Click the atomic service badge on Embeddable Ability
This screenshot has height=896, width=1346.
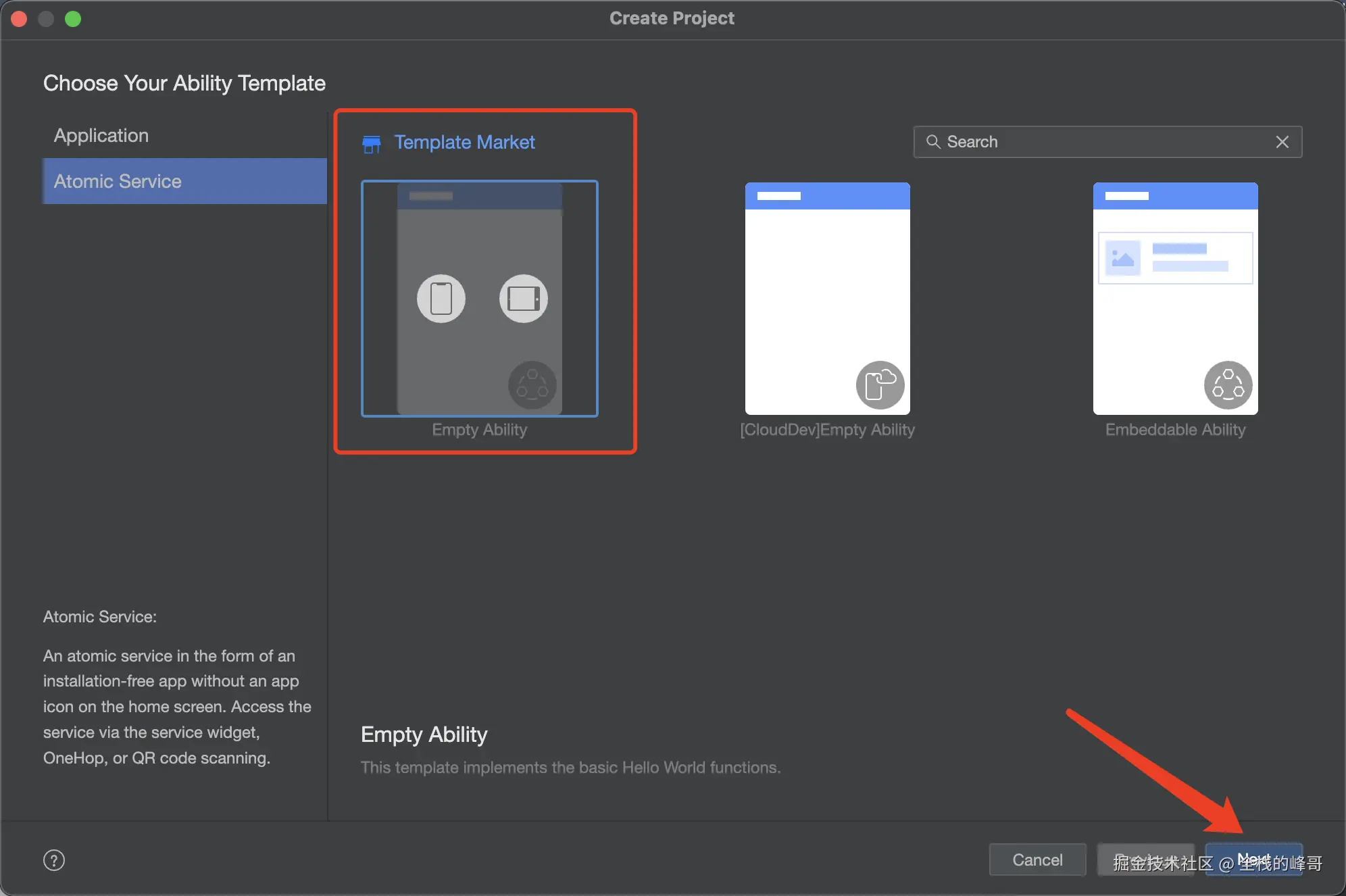pos(1228,385)
